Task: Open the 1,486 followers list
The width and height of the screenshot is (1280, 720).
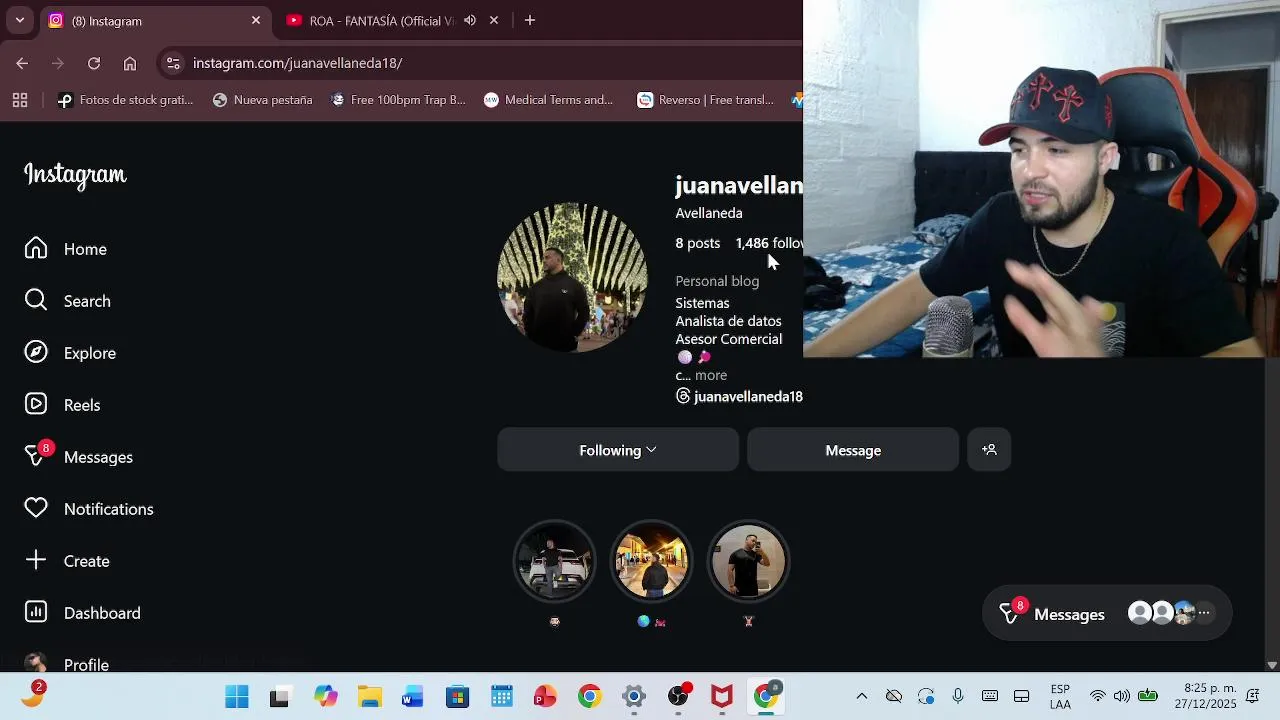Action: point(769,243)
